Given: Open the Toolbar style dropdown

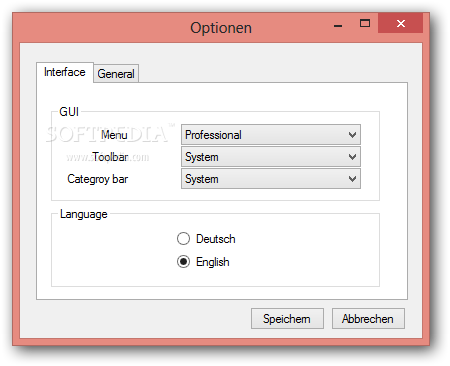Looking at the screenshot, I should point(271,157).
